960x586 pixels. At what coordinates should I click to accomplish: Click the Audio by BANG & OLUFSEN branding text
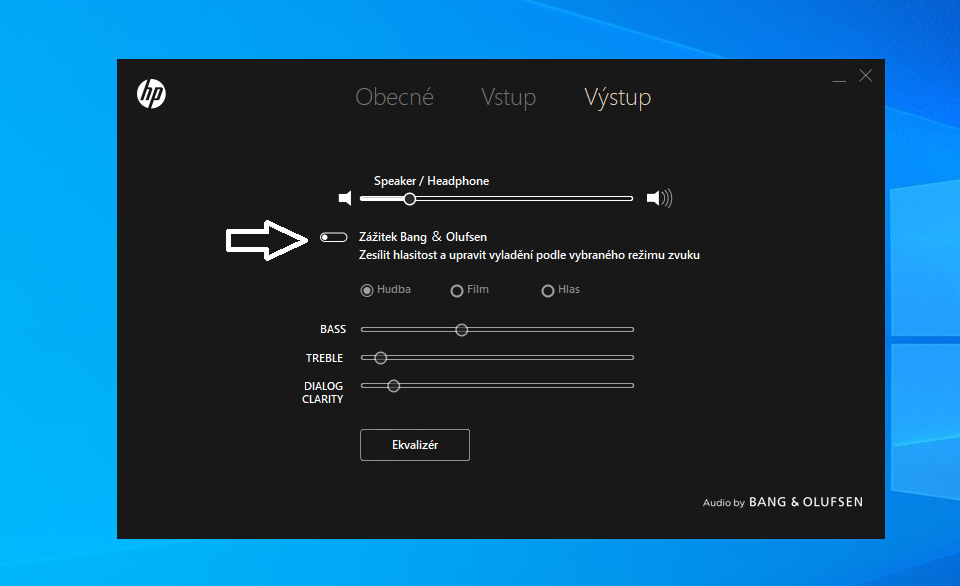click(782, 502)
